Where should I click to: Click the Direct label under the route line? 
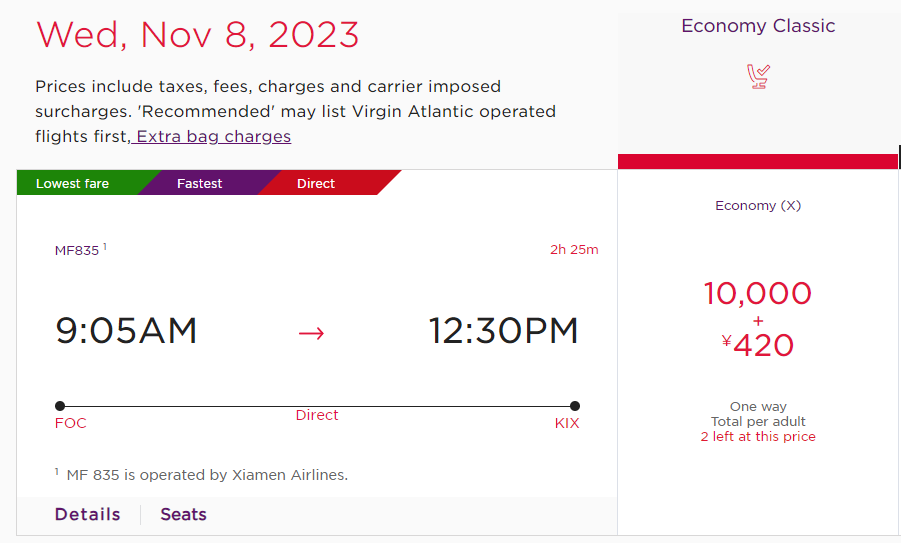click(317, 415)
